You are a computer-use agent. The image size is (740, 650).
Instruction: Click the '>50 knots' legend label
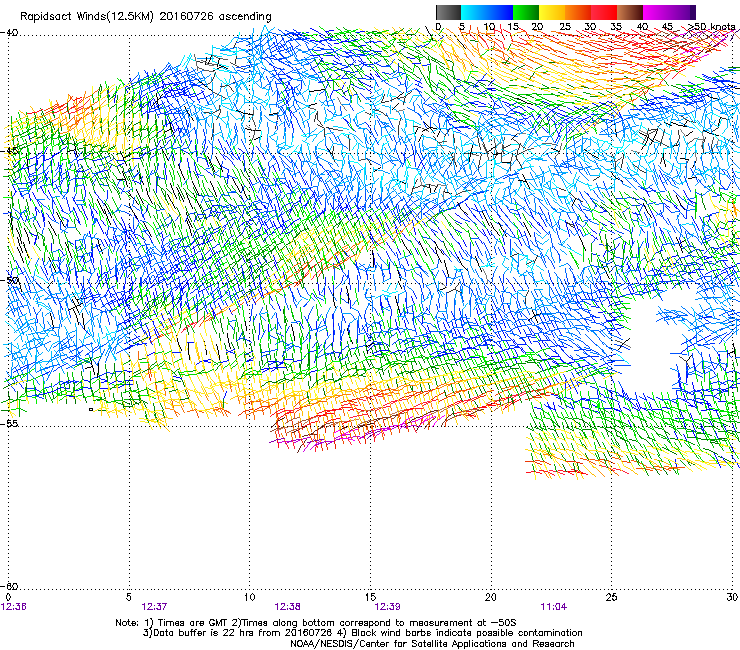click(x=712, y=26)
